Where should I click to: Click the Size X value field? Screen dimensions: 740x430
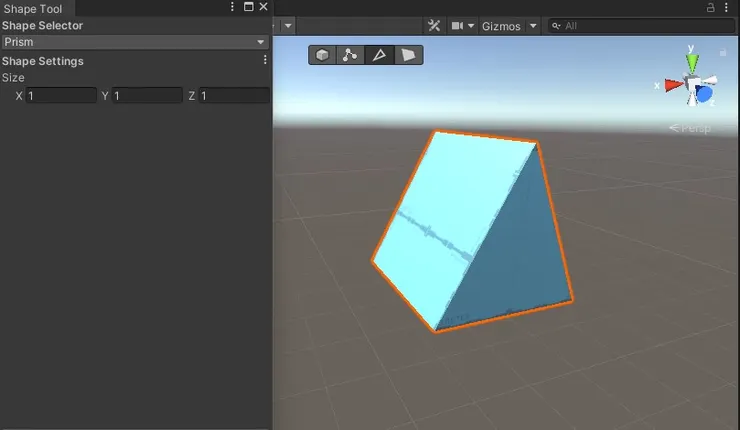click(x=61, y=96)
